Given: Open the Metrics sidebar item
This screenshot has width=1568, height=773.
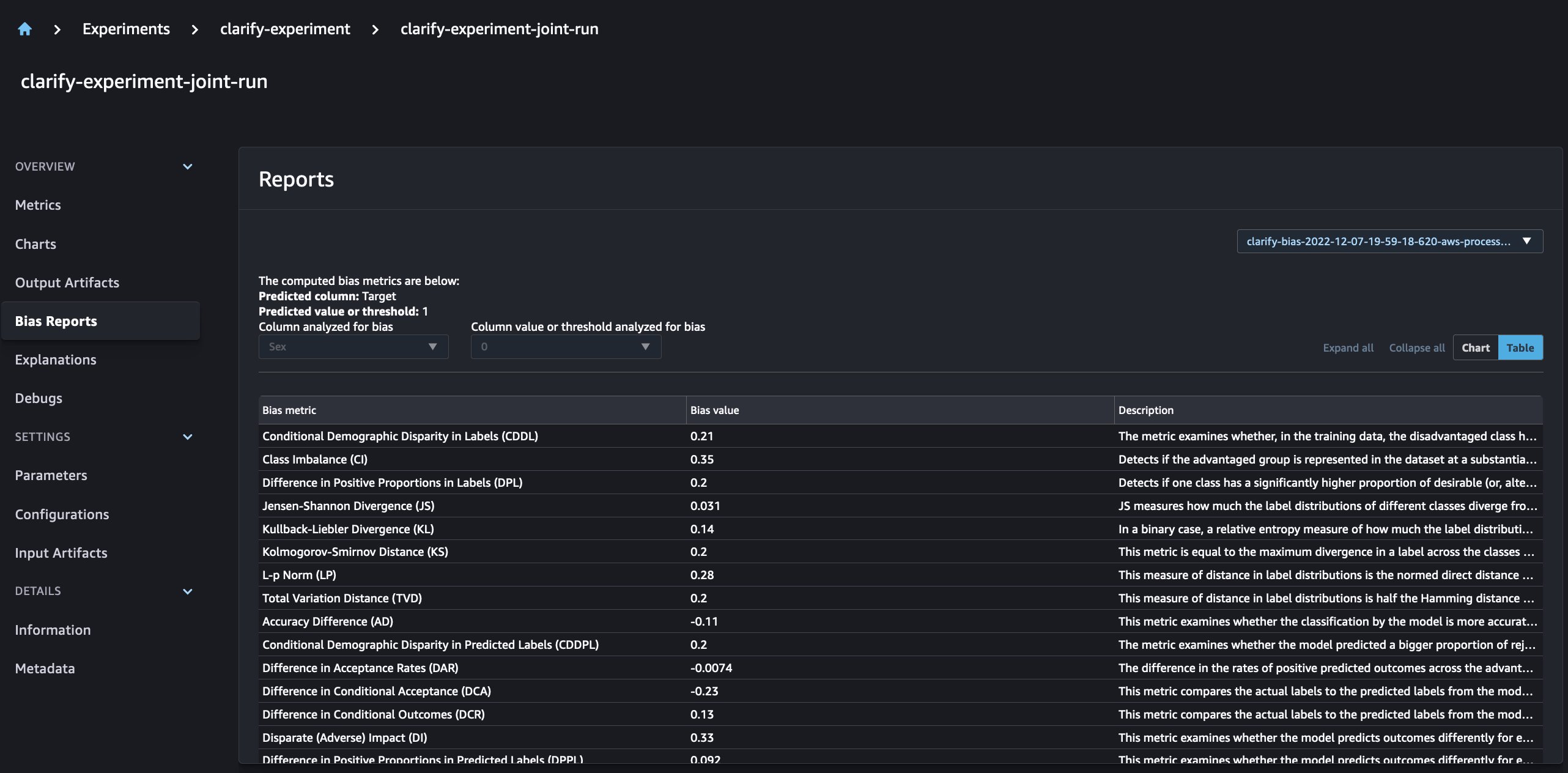Looking at the screenshot, I should click(38, 205).
